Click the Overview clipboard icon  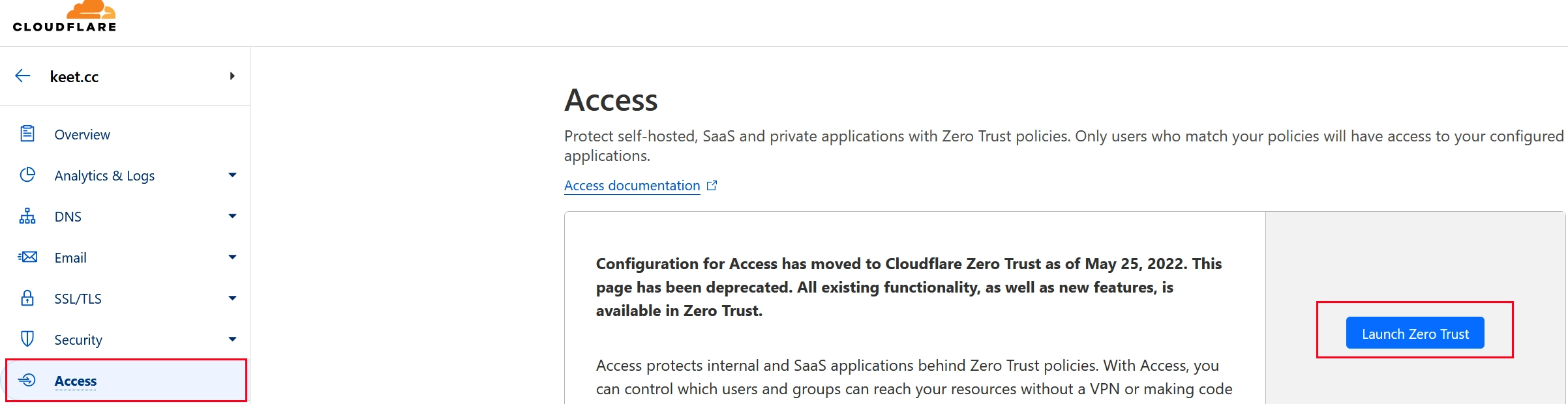click(27, 134)
